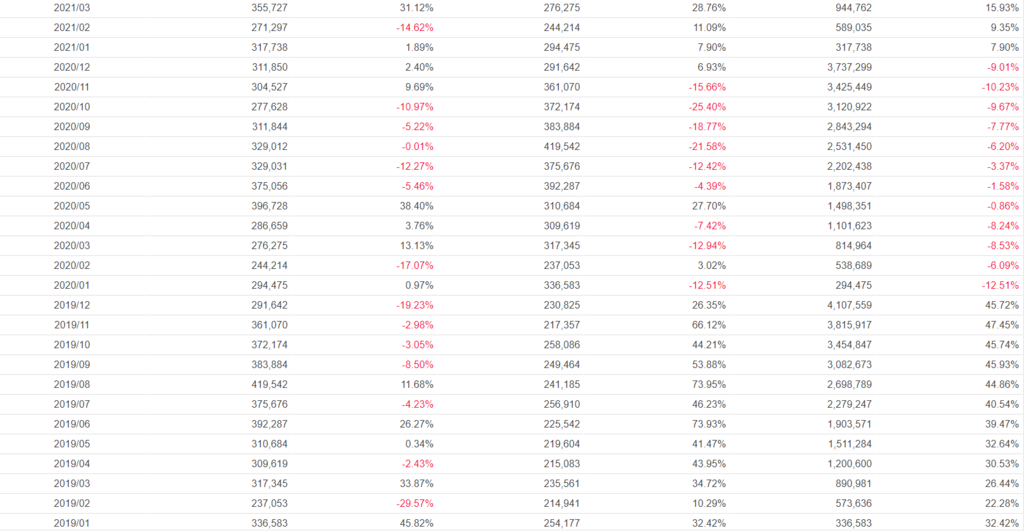Click the 2021/03 date cell
The height and width of the screenshot is (531, 1024).
tap(71, 8)
